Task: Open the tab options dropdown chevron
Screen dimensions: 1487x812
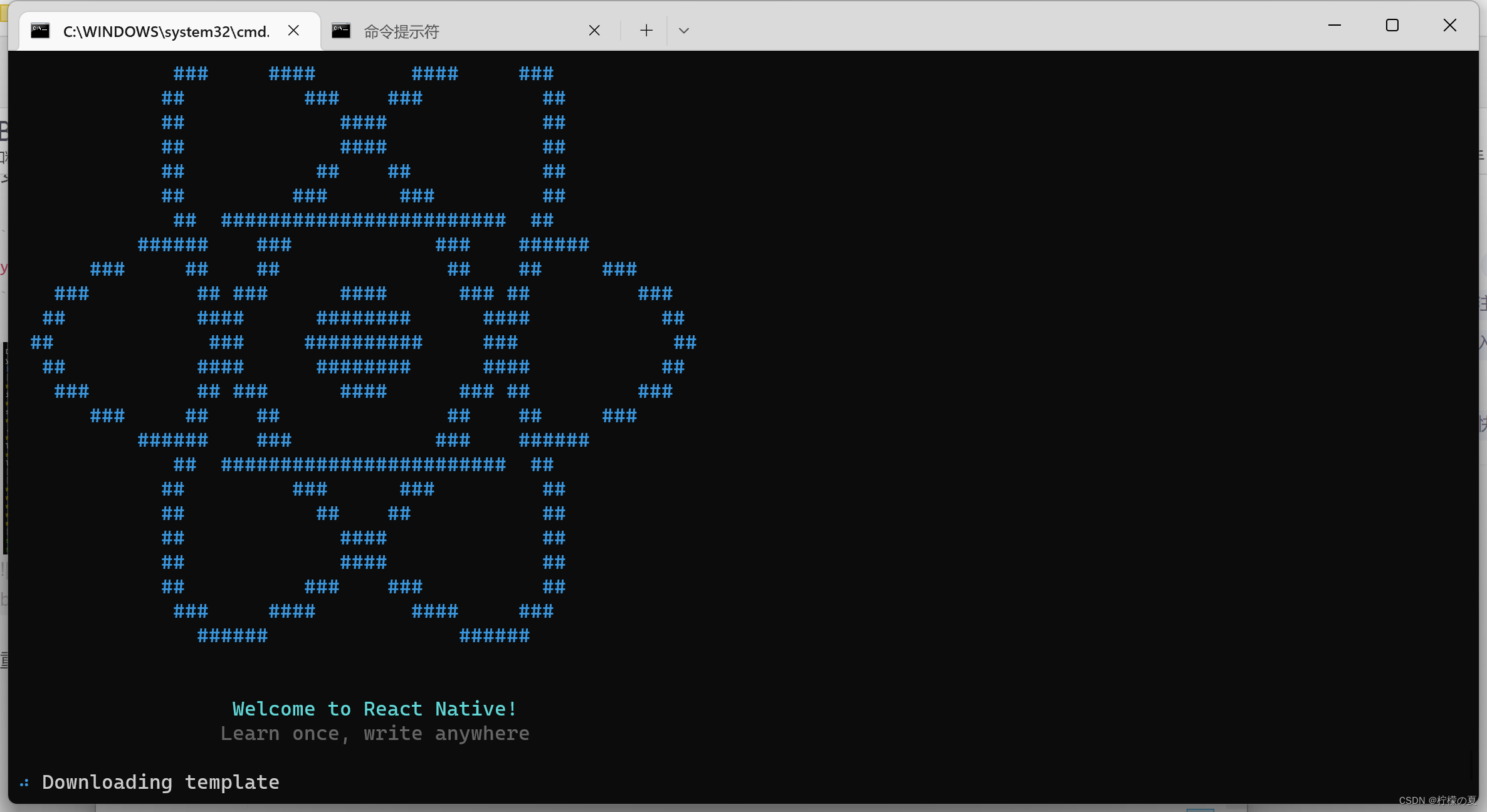Action: point(683,30)
